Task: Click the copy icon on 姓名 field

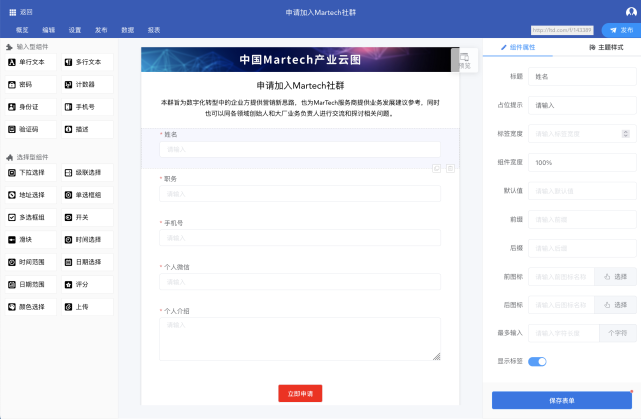Action: pyautogui.click(x=437, y=168)
